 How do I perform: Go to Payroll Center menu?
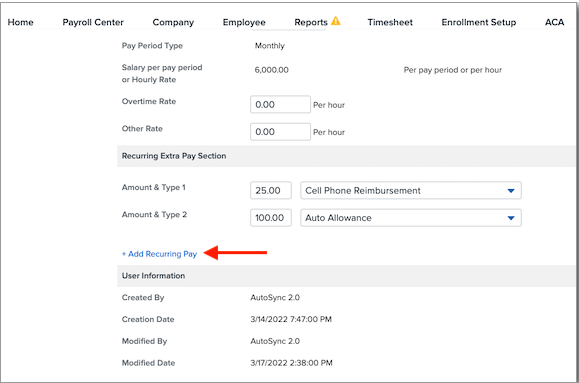click(93, 22)
